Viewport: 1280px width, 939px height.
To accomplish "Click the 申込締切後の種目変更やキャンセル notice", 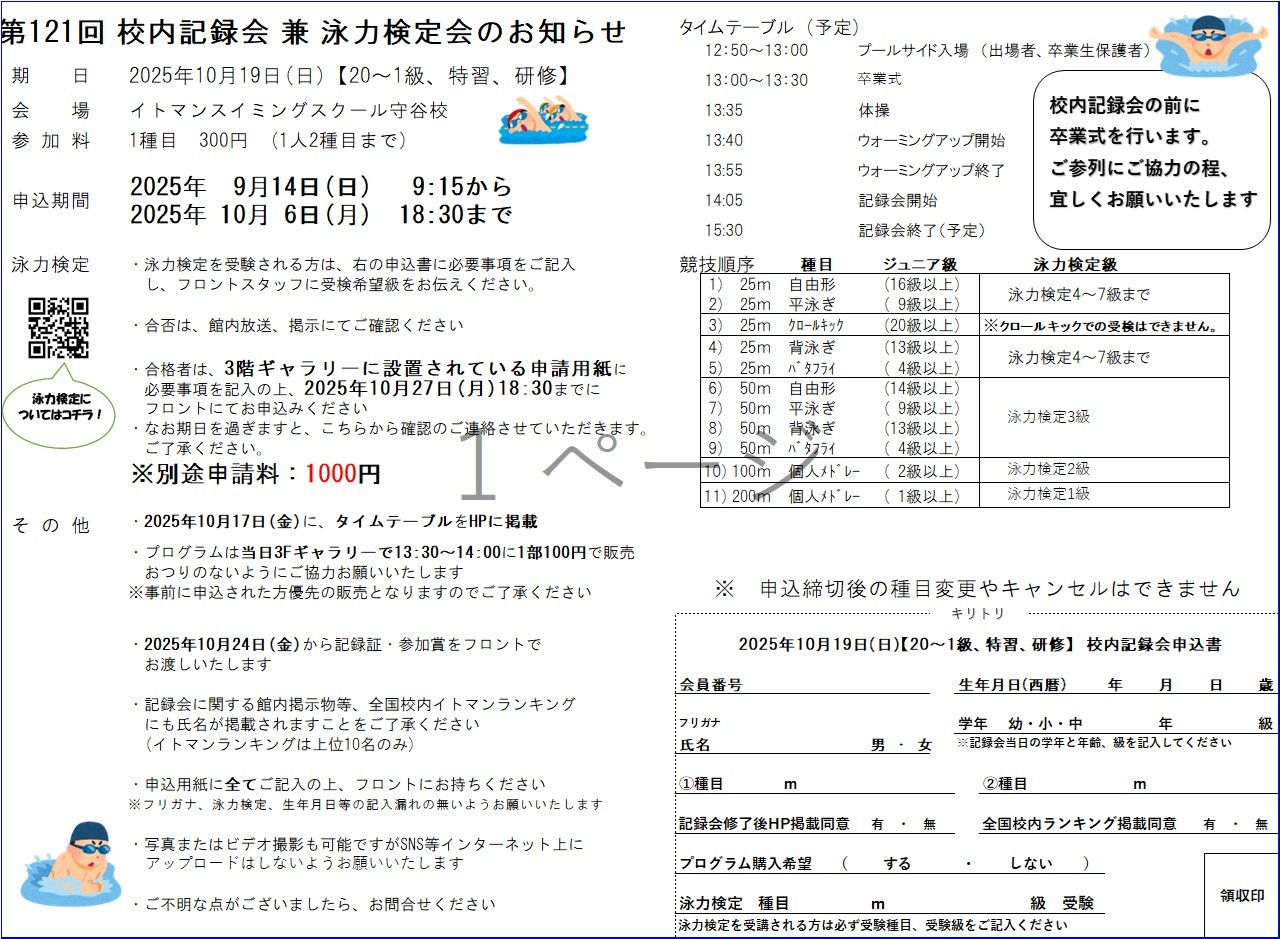I will (x=977, y=589).
